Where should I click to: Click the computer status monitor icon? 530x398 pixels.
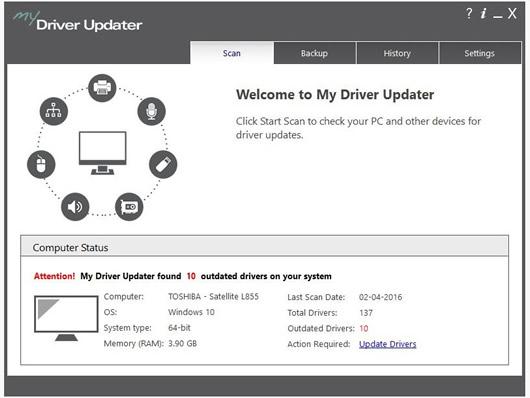click(66, 318)
